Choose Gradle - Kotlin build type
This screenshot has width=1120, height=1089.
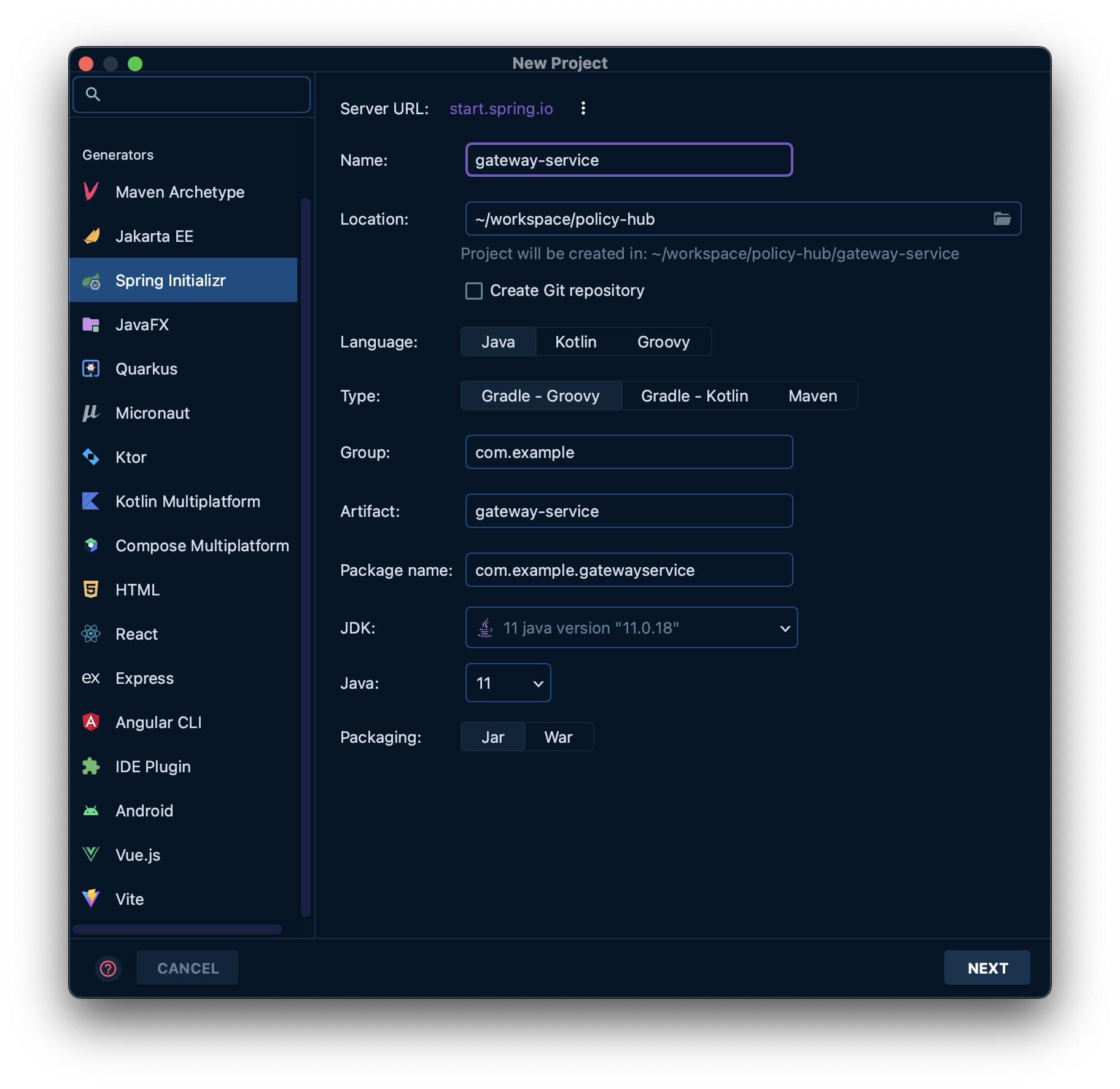(695, 396)
